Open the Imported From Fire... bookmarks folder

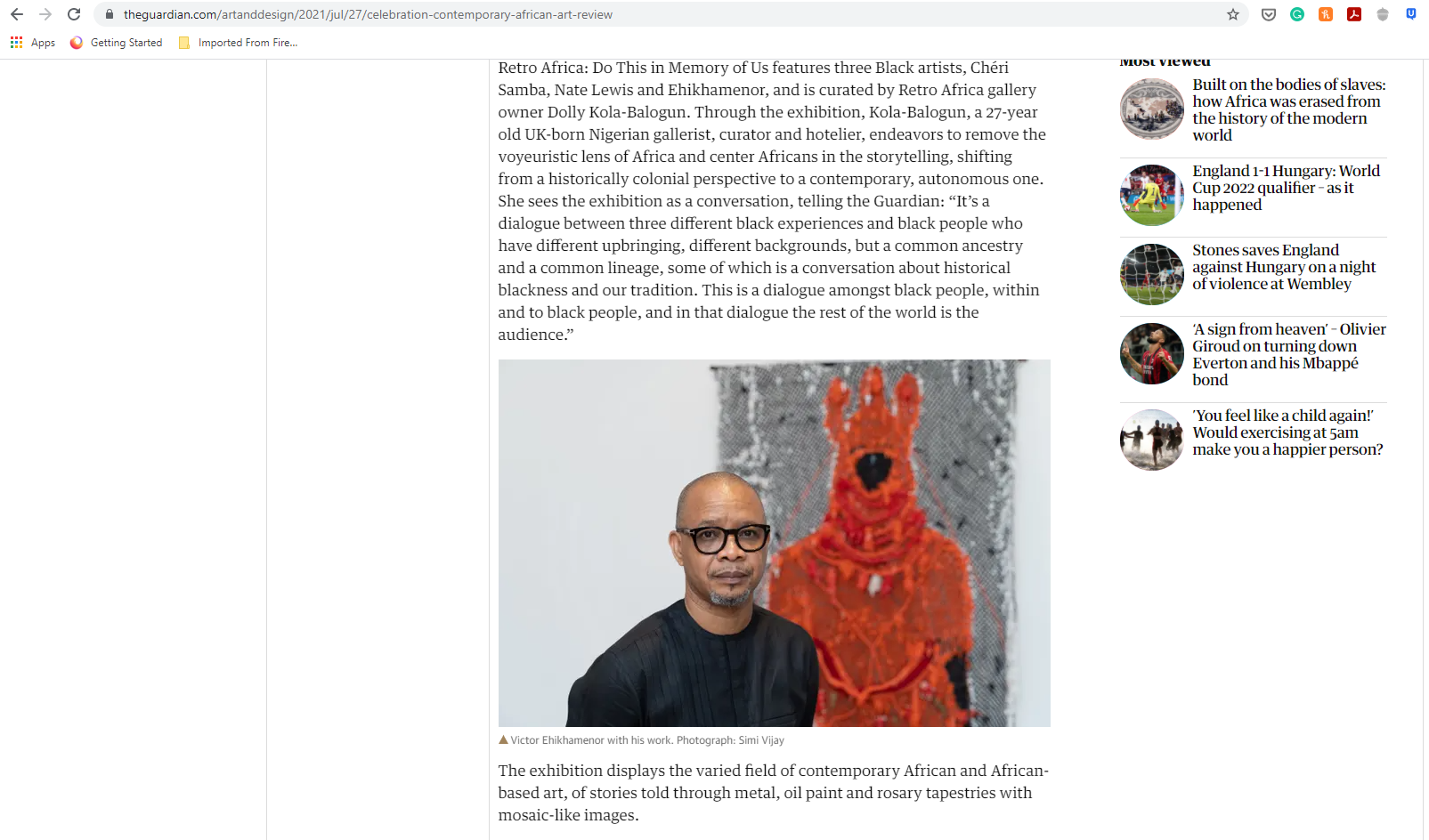(x=238, y=43)
